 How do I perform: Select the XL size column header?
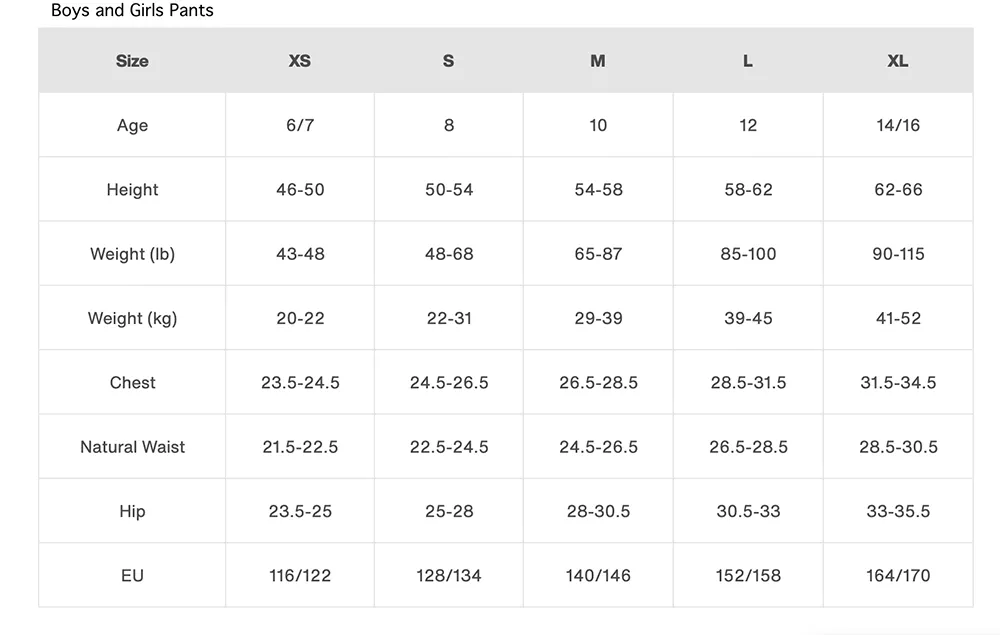898,61
